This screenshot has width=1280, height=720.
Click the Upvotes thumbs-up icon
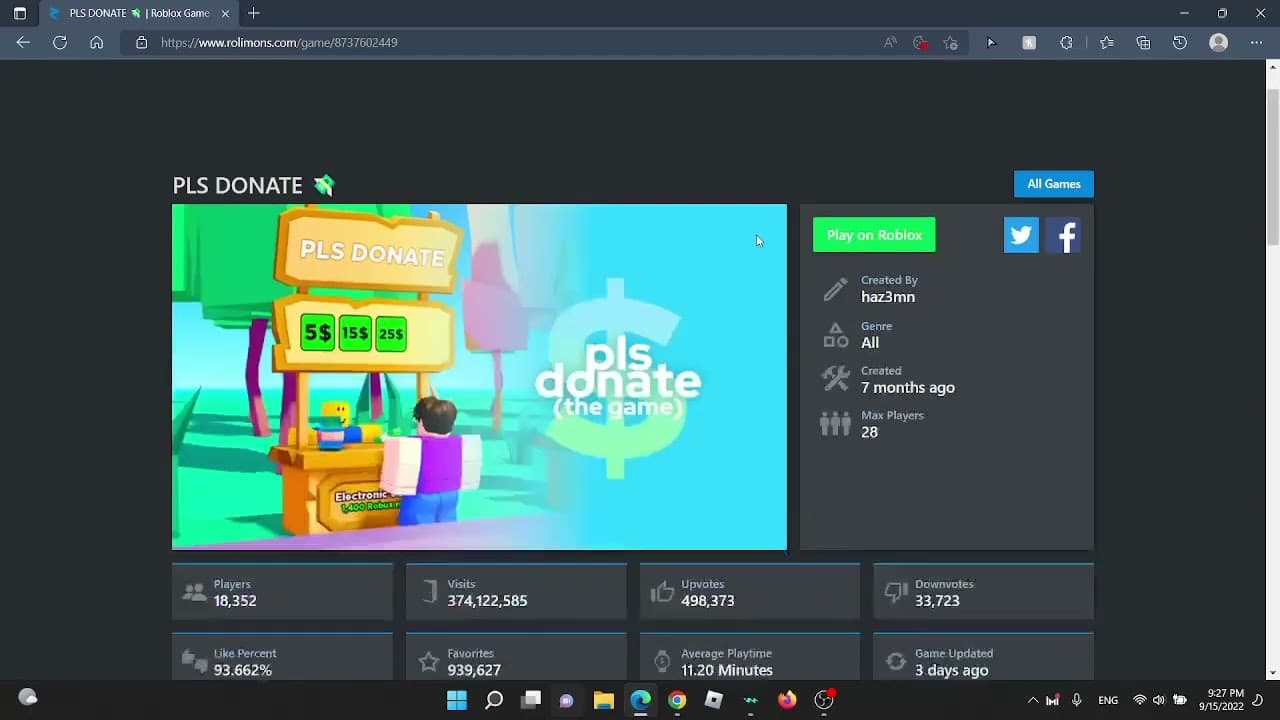pyautogui.click(x=662, y=593)
